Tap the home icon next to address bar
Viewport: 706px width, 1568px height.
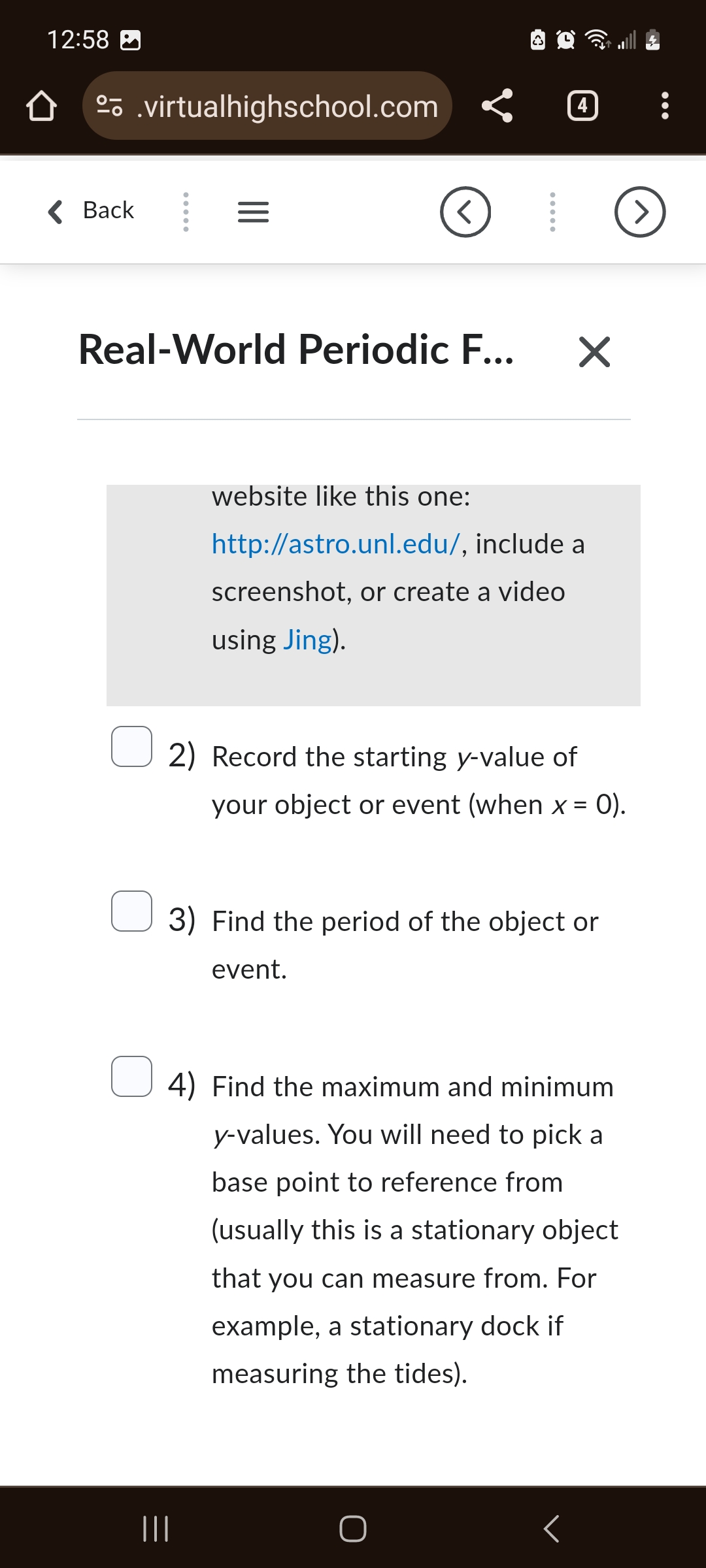pyautogui.click(x=41, y=106)
